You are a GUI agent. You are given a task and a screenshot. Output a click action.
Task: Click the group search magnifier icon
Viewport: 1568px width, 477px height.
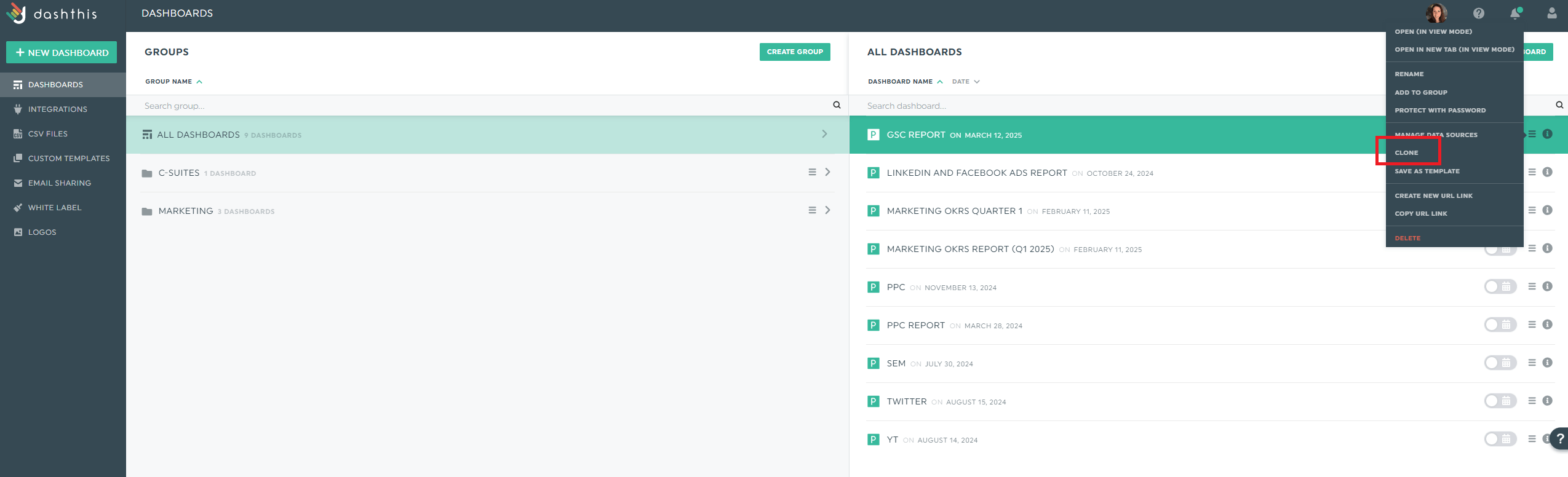click(x=837, y=105)
